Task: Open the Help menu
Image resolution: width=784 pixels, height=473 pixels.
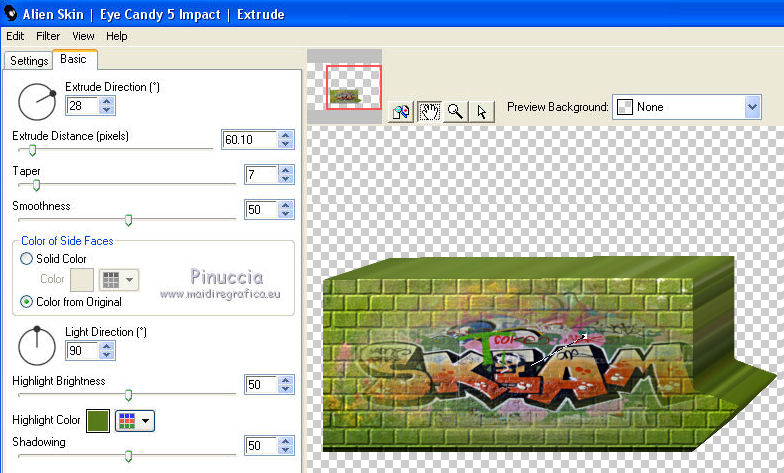Action: point(116,36)
